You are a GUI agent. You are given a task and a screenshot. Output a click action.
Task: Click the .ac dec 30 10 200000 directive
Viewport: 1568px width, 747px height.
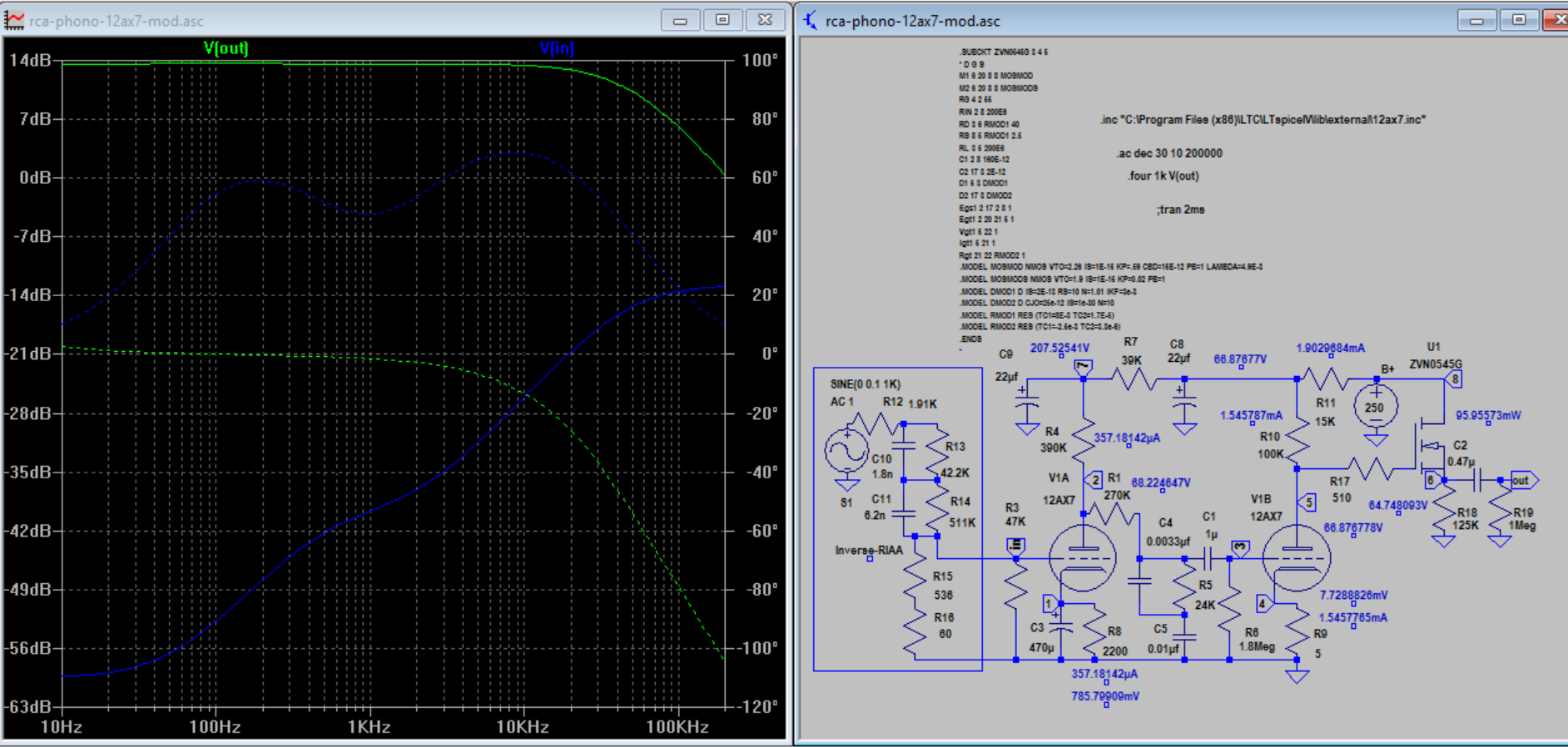coord(1169,153)
